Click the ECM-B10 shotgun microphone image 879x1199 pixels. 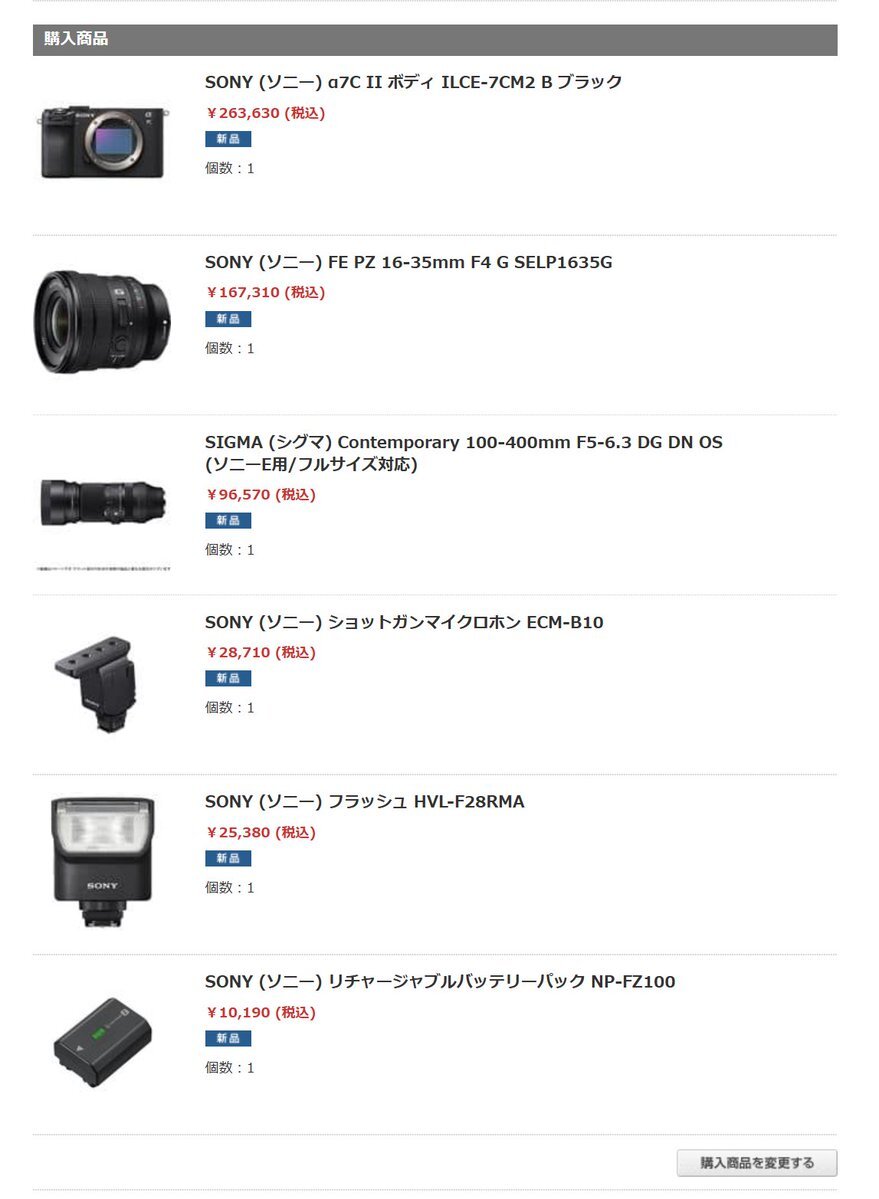pyautogui.click(x=98, y=683)
